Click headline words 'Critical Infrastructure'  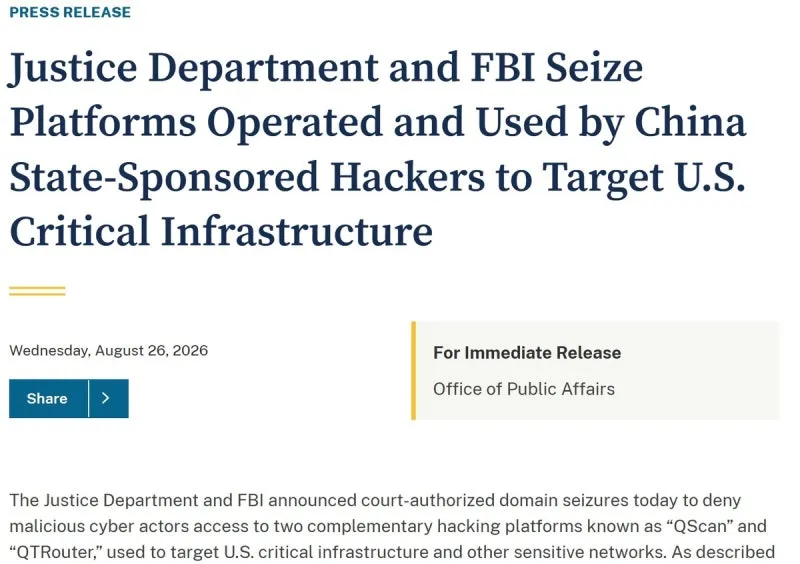[x=221, y=232]
